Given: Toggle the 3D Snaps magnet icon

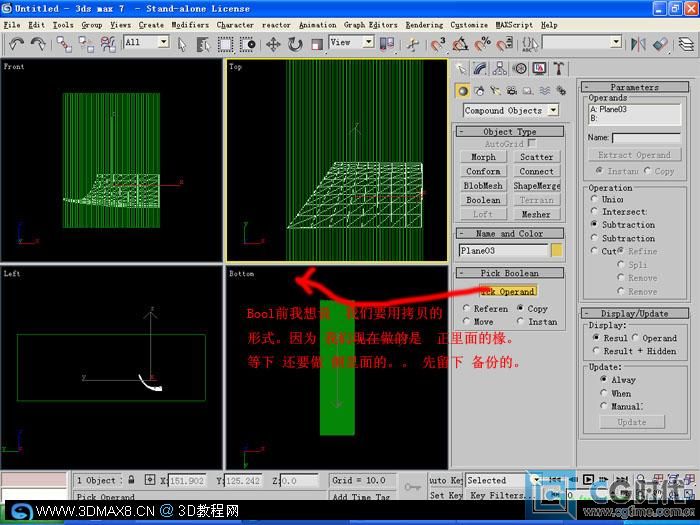Looking at the screenshot, I should (x=438, y=44).
